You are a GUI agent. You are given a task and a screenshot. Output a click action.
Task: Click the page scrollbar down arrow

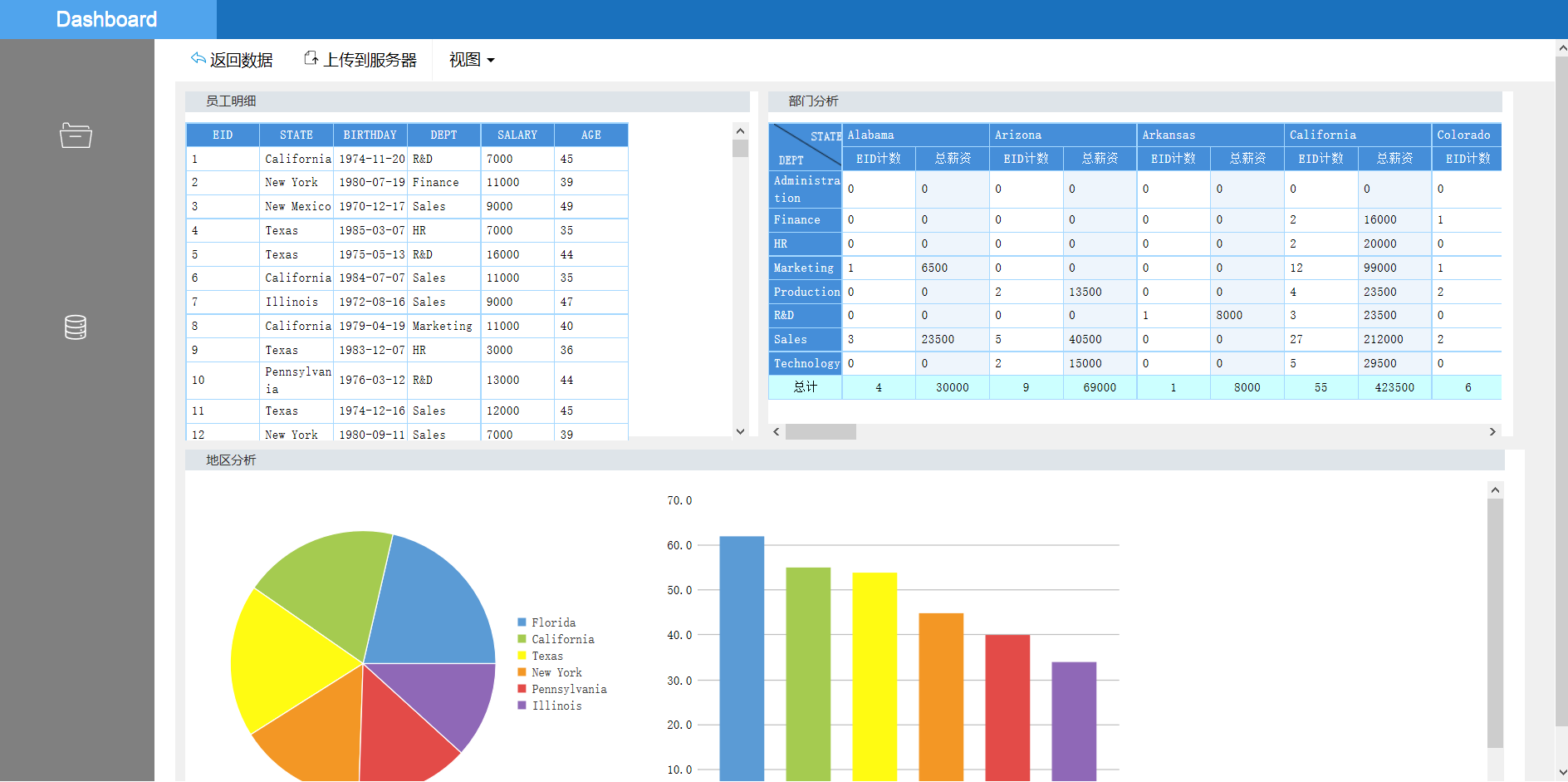(x=1561, y=773)
